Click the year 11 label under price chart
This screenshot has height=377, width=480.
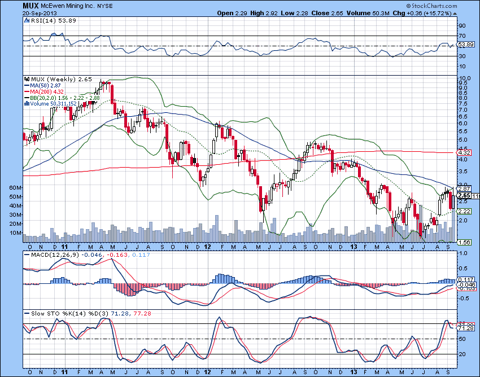point(65,247)
